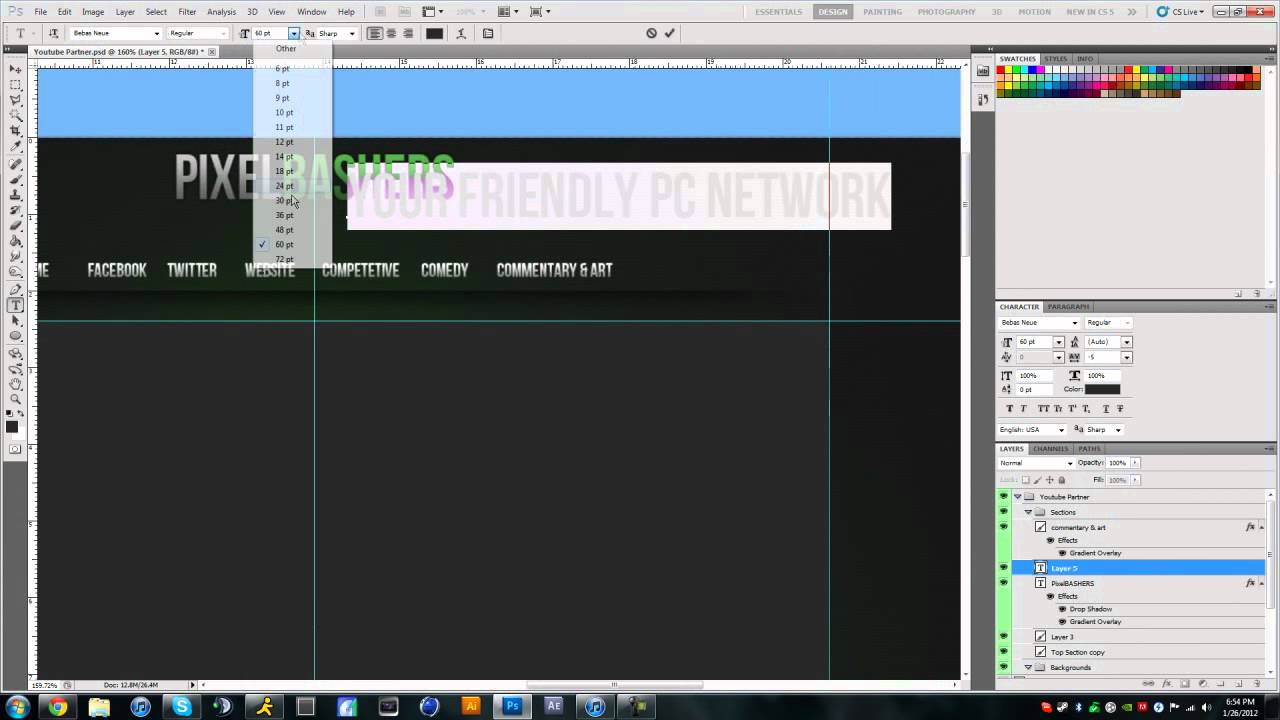The width and height of the screenshot is (1280, 720).
Task: Select the Lasso tool
Action: tap(16, 100)
